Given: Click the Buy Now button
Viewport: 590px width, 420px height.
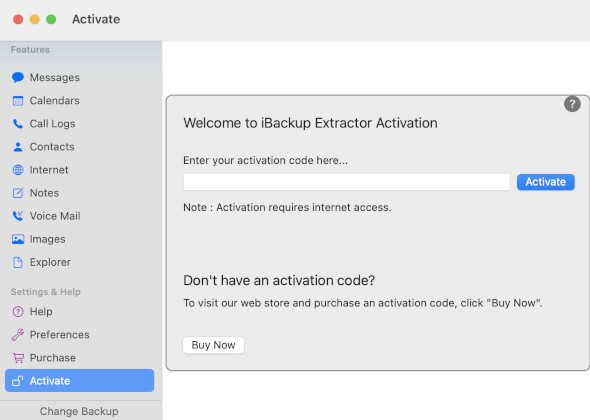Looking at the screenshot, I should click(x=213, y=345).
